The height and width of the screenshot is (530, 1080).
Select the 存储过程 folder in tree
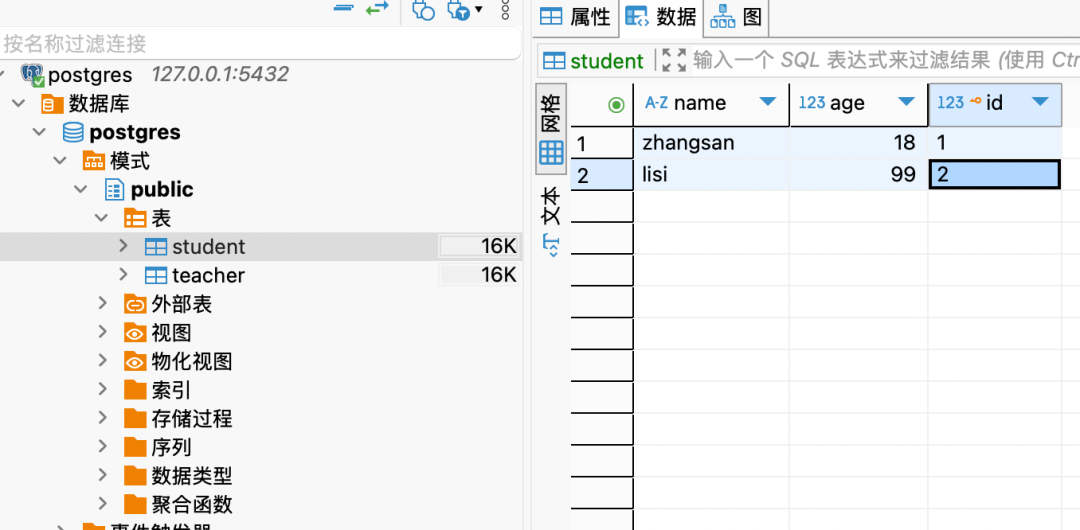click(191, 419)
